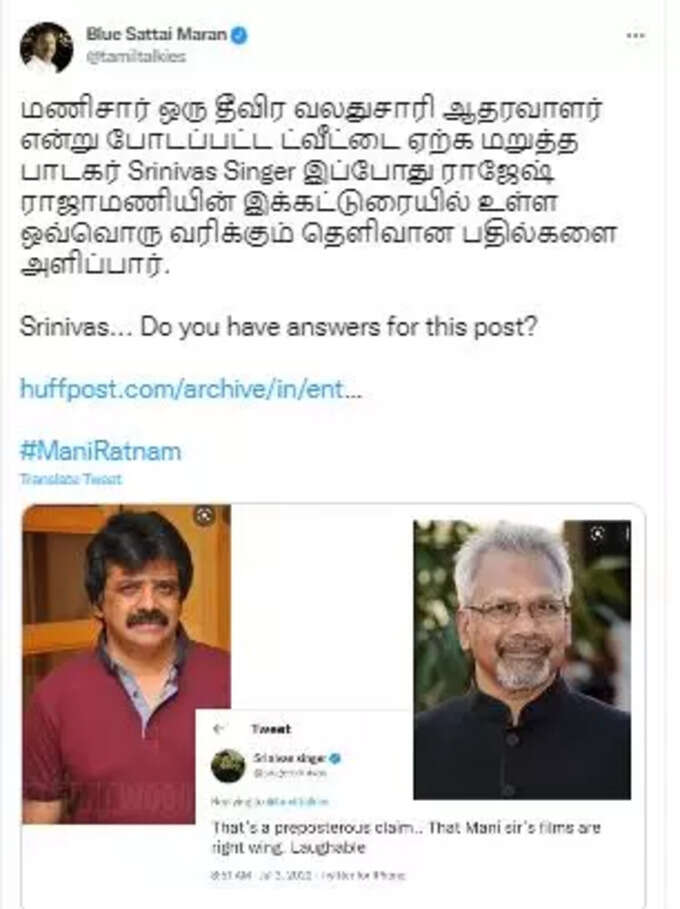Open Blue Sattai Maran's profile avatar
The width and height of the screenshot is (680, 909).
click(x=46, y=48)
